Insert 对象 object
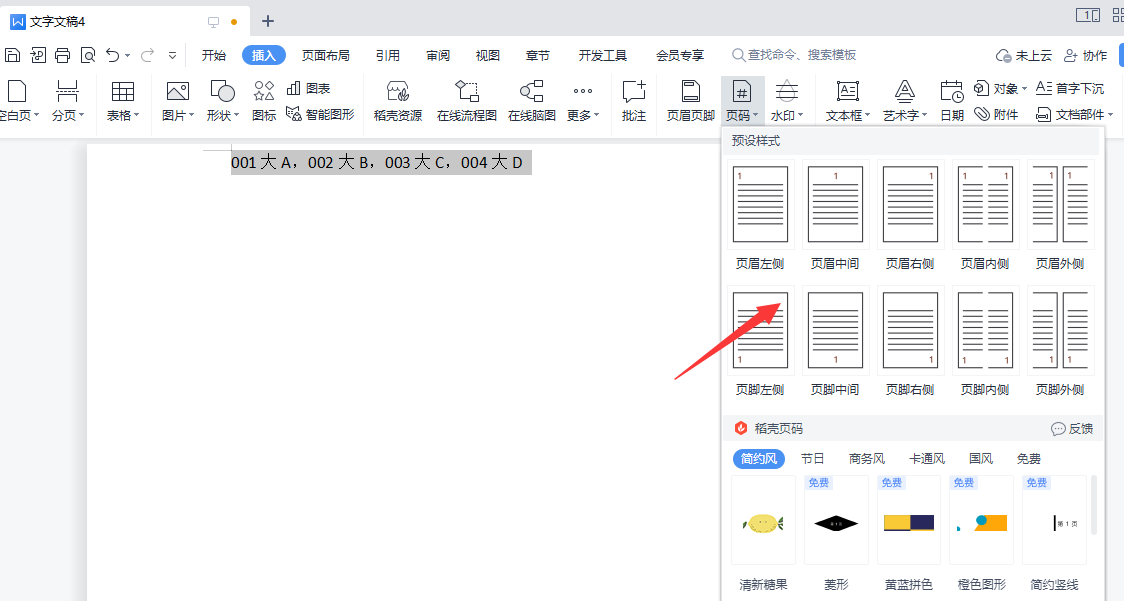This screenshot has width=1124, height=601. [1000, 88]
